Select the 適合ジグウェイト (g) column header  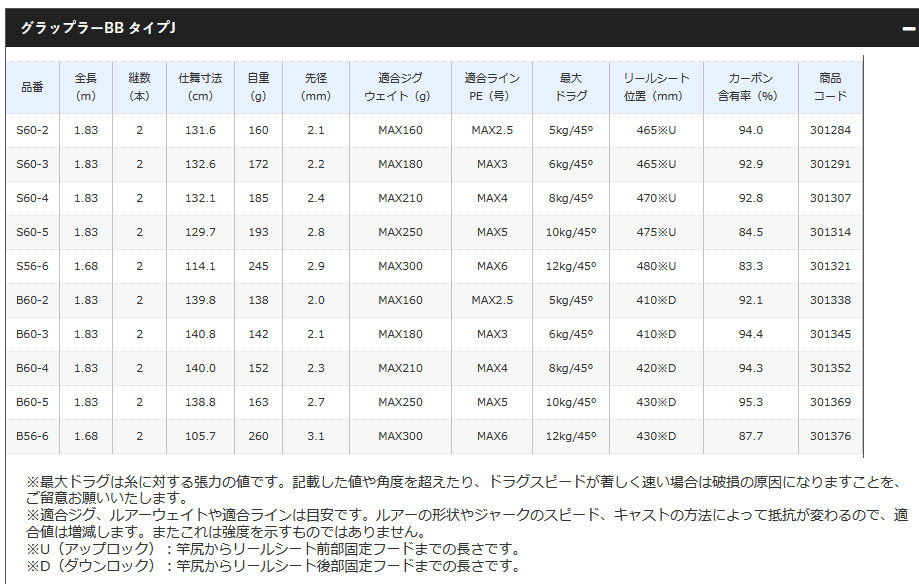pyautogui.click(x=400, y=87)
